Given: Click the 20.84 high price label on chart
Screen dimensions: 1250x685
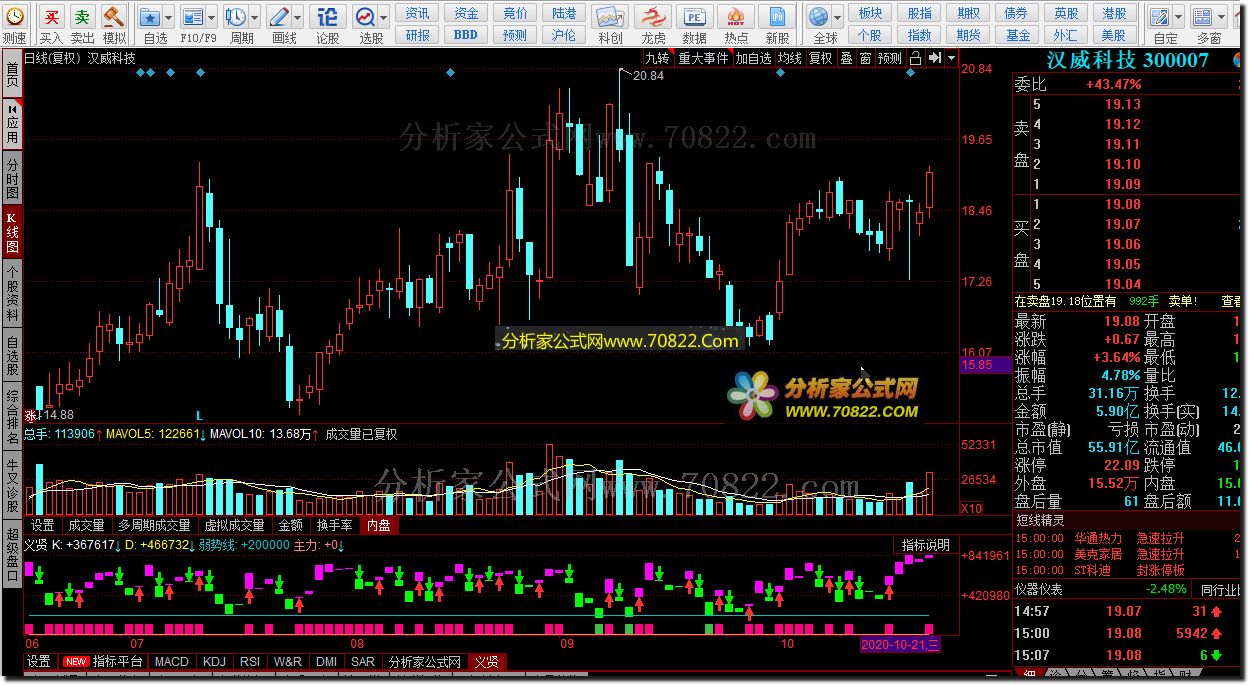Looking at the screenshot, I should (x=648, y=76).
